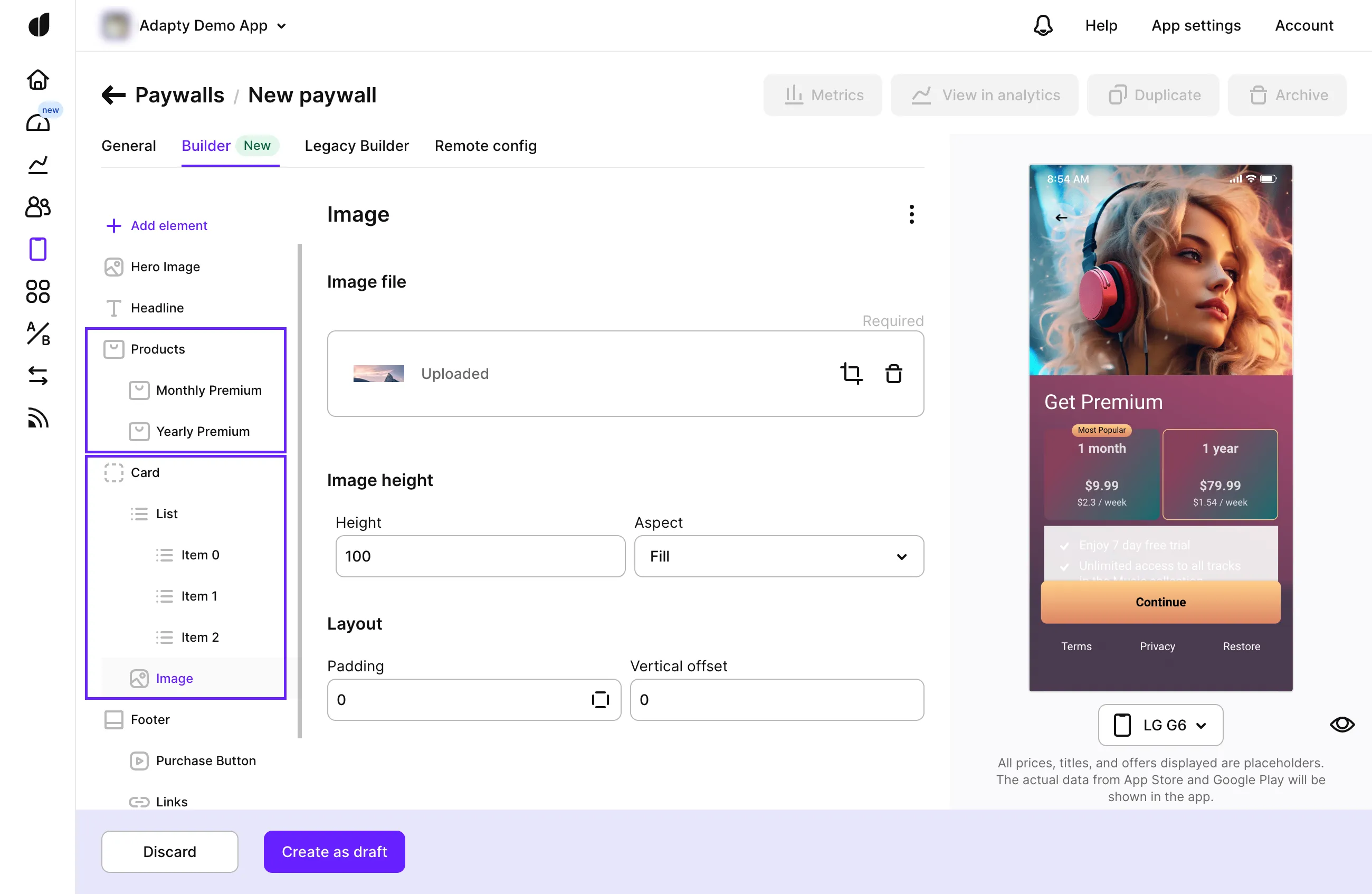This screenshot has height=894, width=1372.
Task: Open the users icon in sidebar
Action: pyautogui.click(x=38, y=207)
